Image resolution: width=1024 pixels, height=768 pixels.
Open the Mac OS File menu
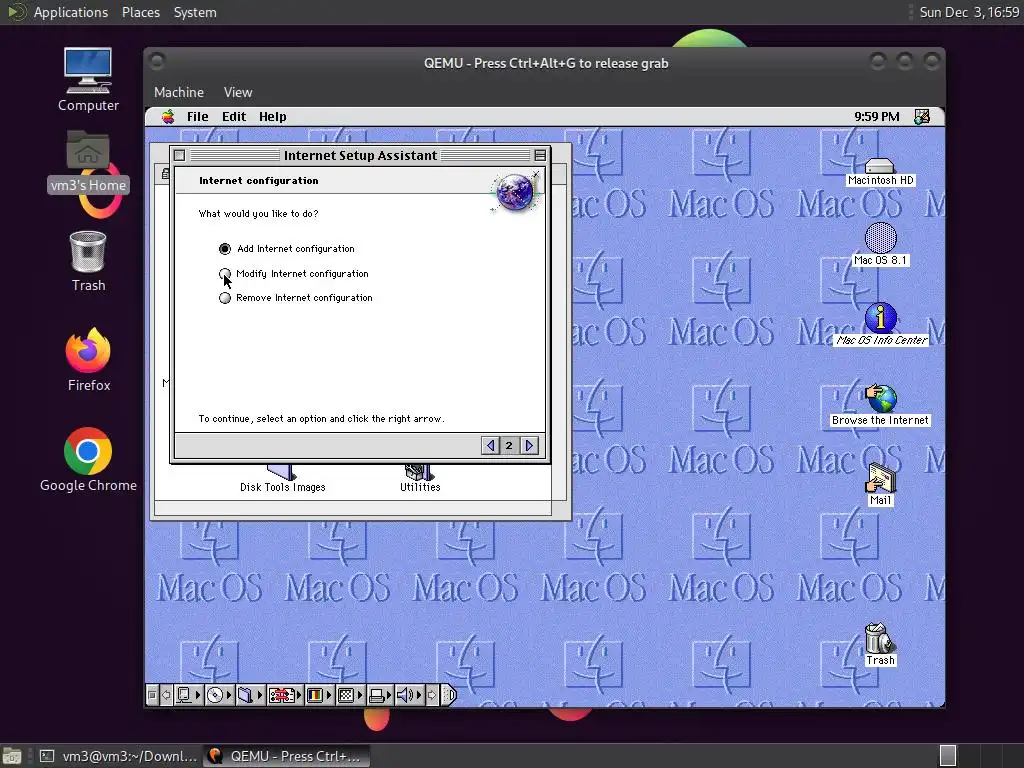coord(197,116)
